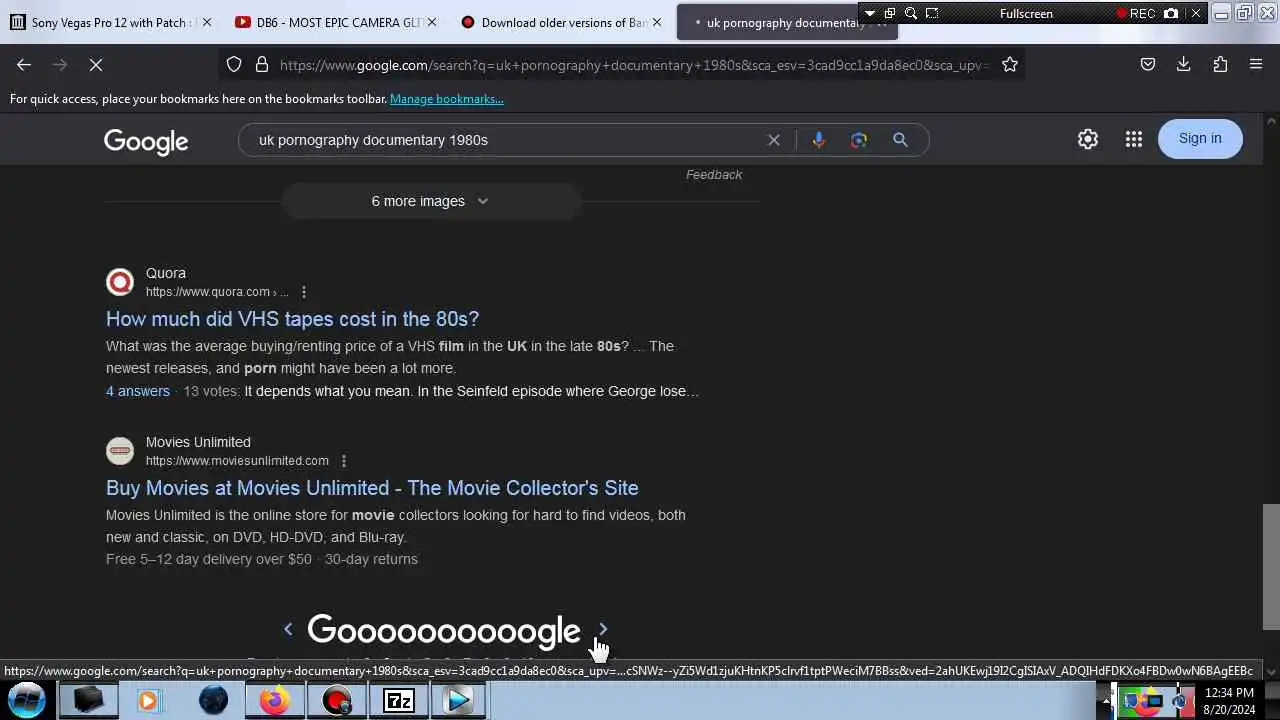Open more options for the Movies Unlimited result
Screen dimensions: 1280x720
tap(343, 461)
